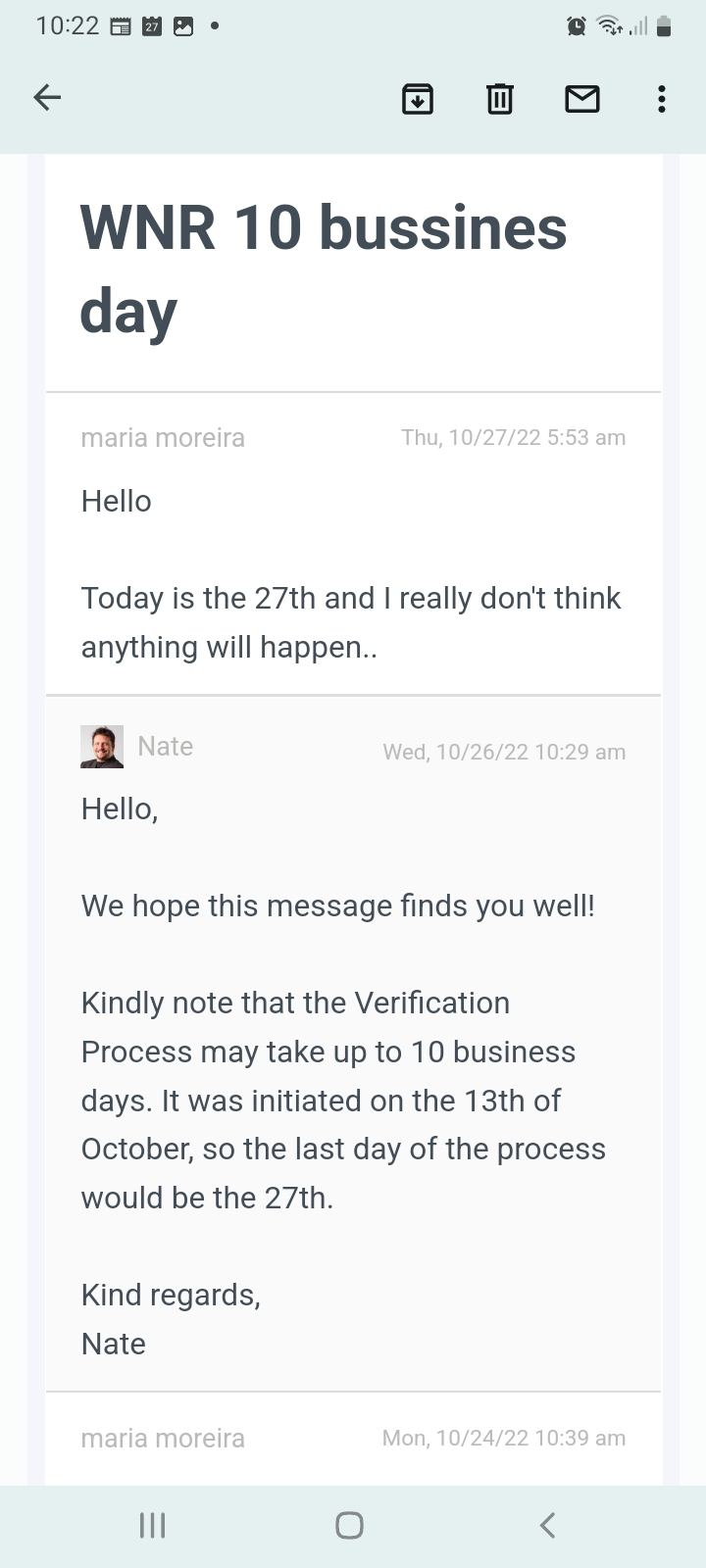Tap the calendar notification icon showing 27
Viewport: 706px width, 1568px height.
[152, 26]
